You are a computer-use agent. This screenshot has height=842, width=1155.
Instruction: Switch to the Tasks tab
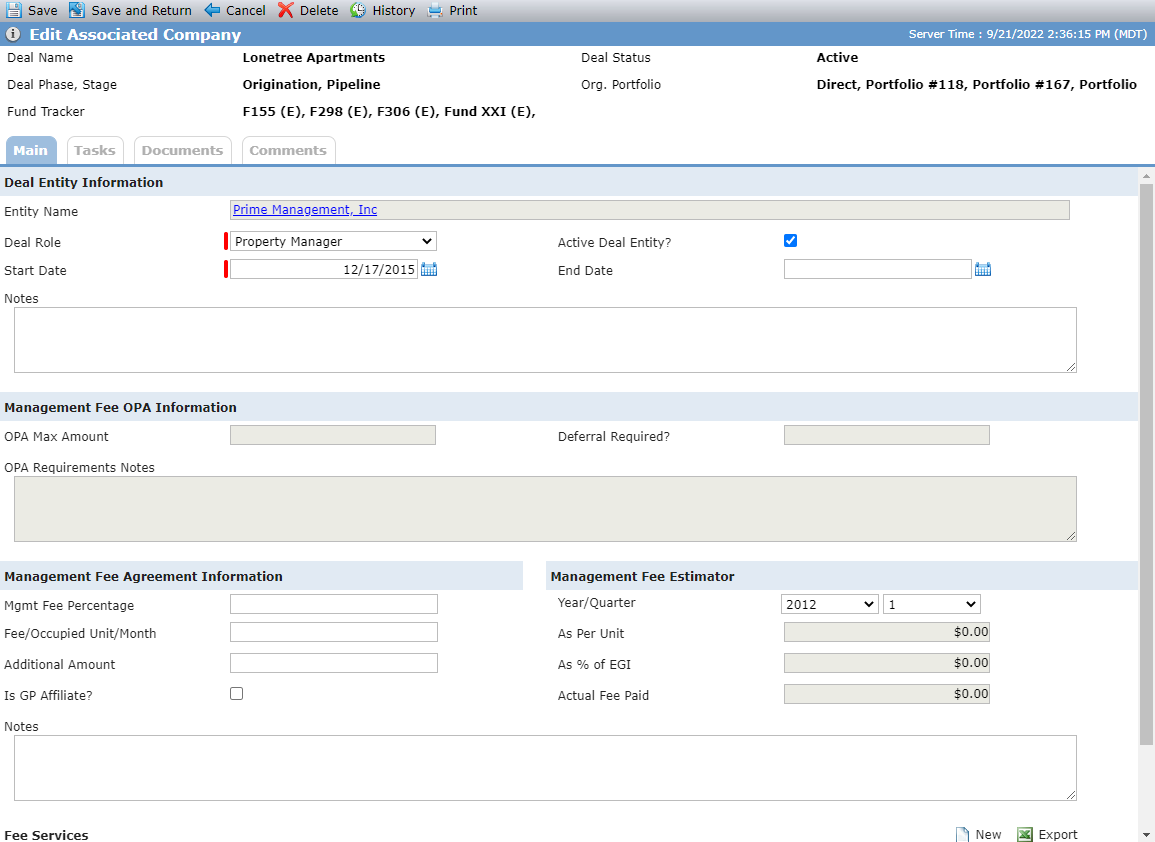point(95,150)
